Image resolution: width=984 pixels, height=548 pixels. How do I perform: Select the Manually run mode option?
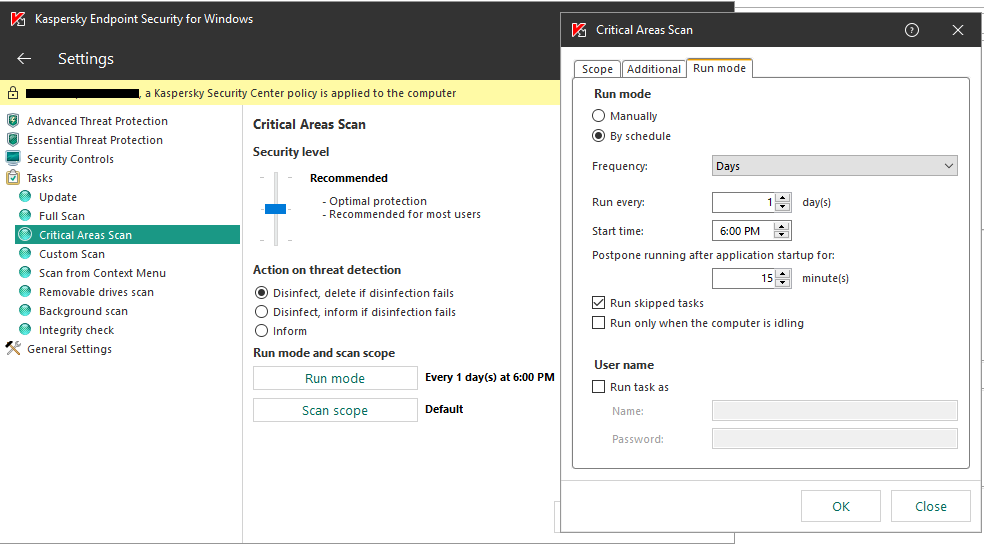pos(599,116)
